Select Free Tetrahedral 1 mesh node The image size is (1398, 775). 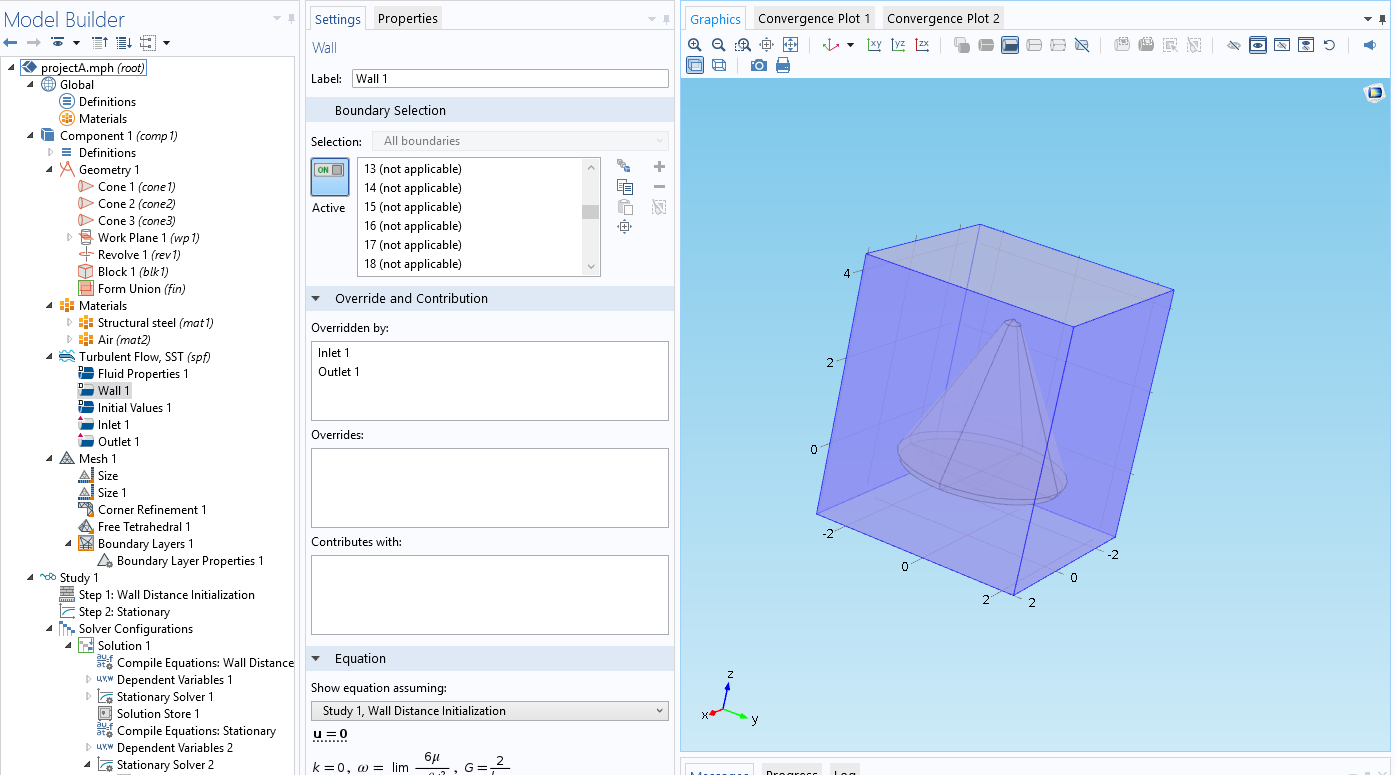point(143,527)
